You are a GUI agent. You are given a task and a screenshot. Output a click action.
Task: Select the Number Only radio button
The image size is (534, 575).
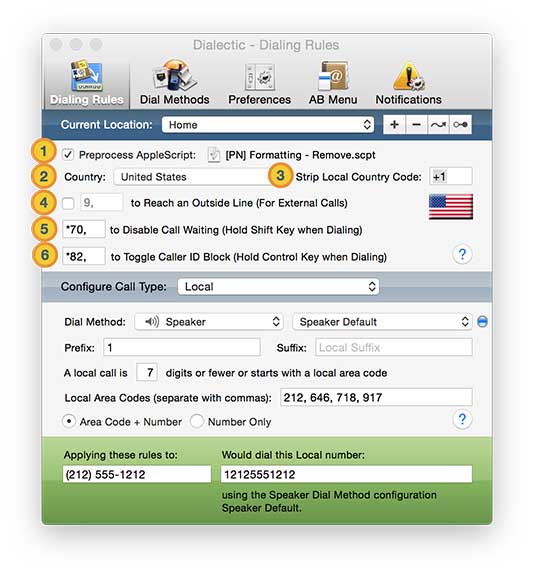coord(197,421)
